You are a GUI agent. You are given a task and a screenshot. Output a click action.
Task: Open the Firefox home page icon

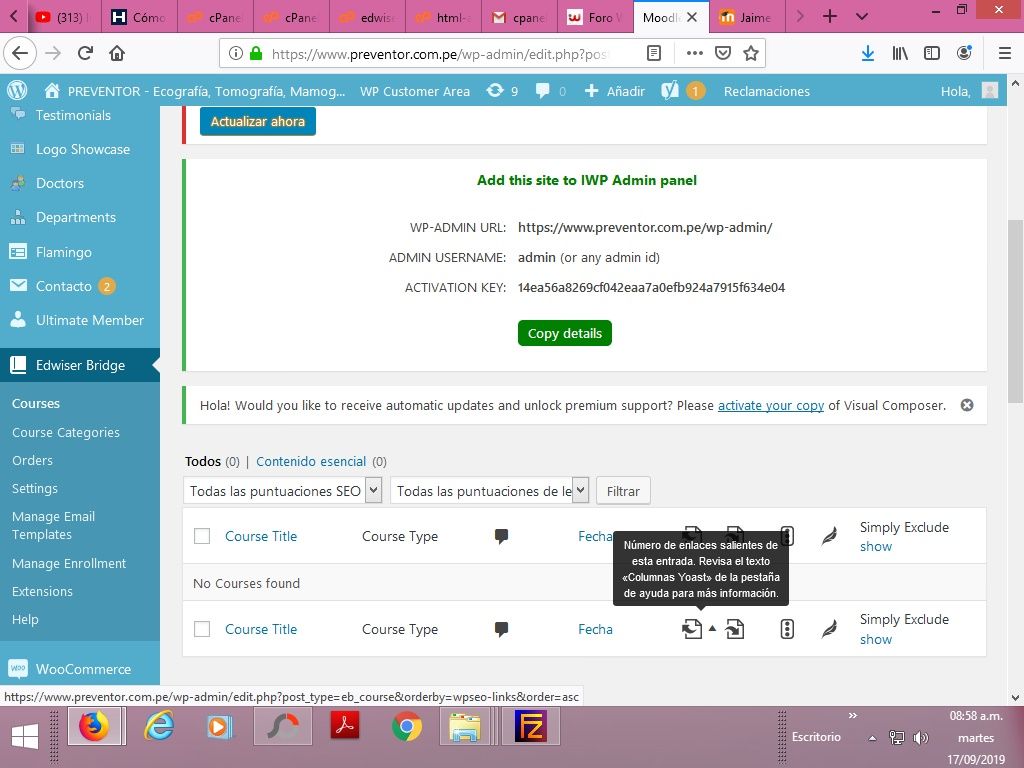click(x=117, y=53)
